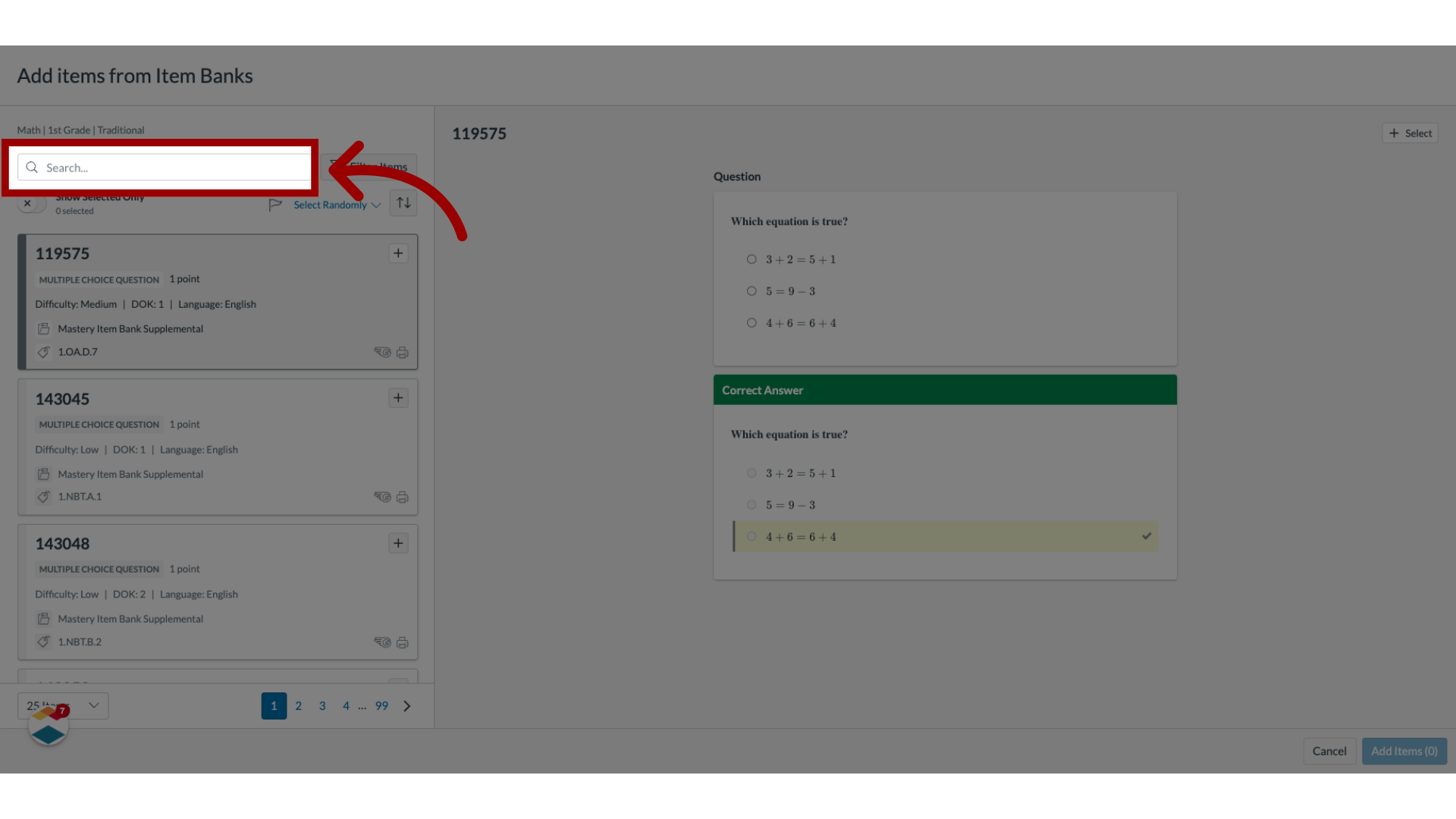Image resolution: width=1456 pixels, height=819 pixels.
Task: Click the print icon on item 119575
Action: coord(402,352)
